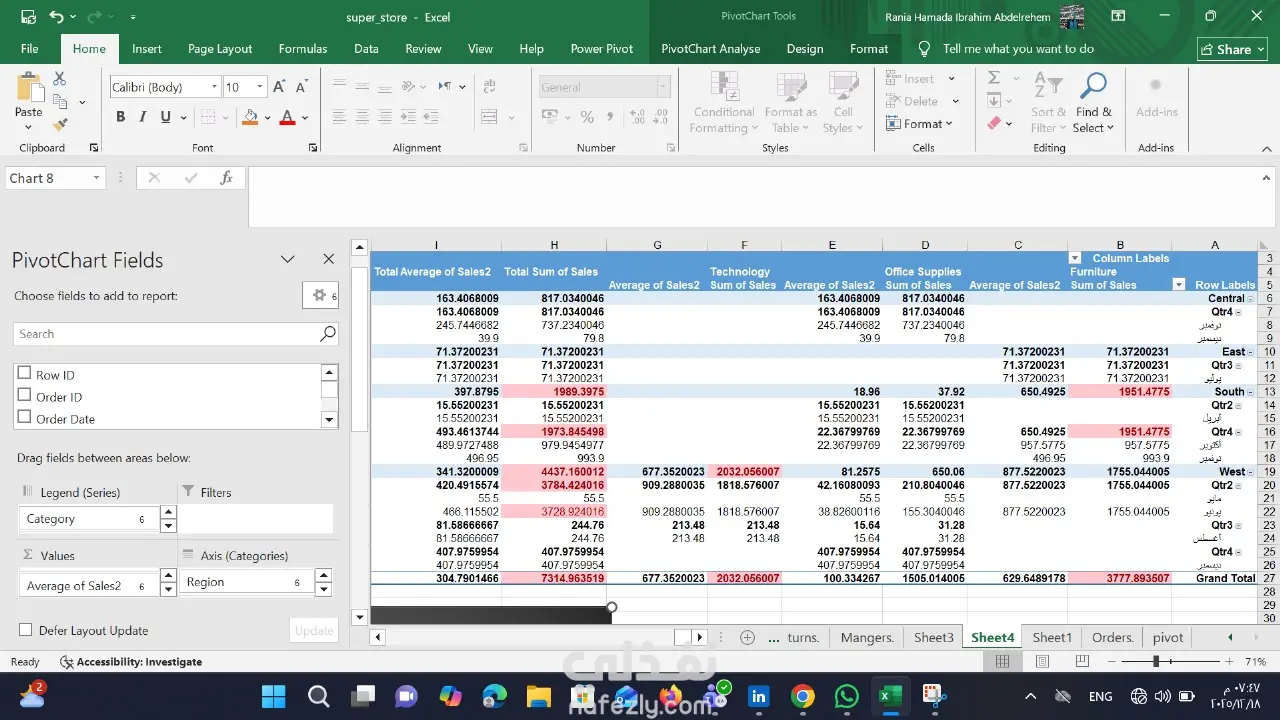Expand the Name Box dropdown arrow
1280x720 pixels.
[x=96, y=178]
